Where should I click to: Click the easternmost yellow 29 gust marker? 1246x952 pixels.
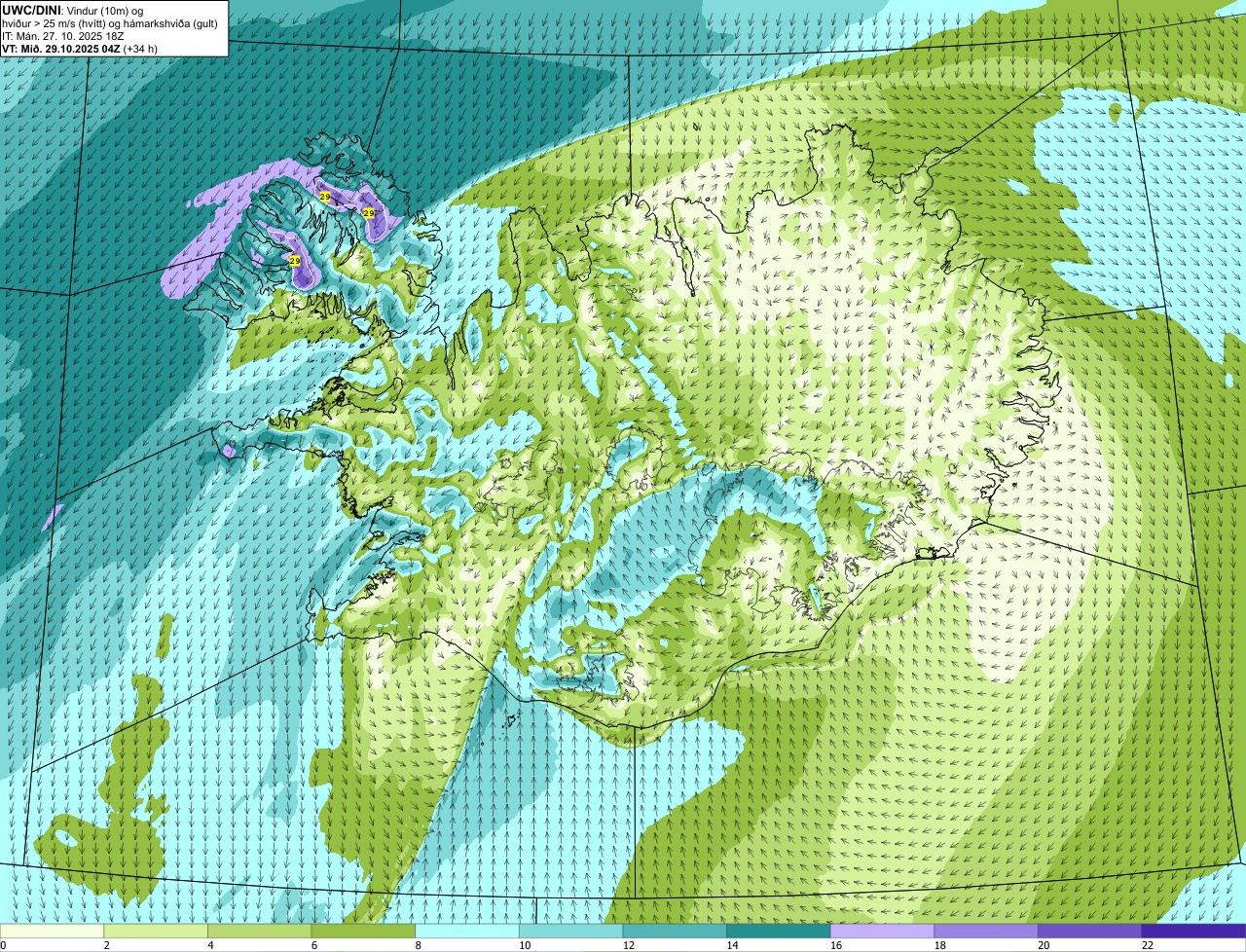pyautogui.click(x=368, y=212)
